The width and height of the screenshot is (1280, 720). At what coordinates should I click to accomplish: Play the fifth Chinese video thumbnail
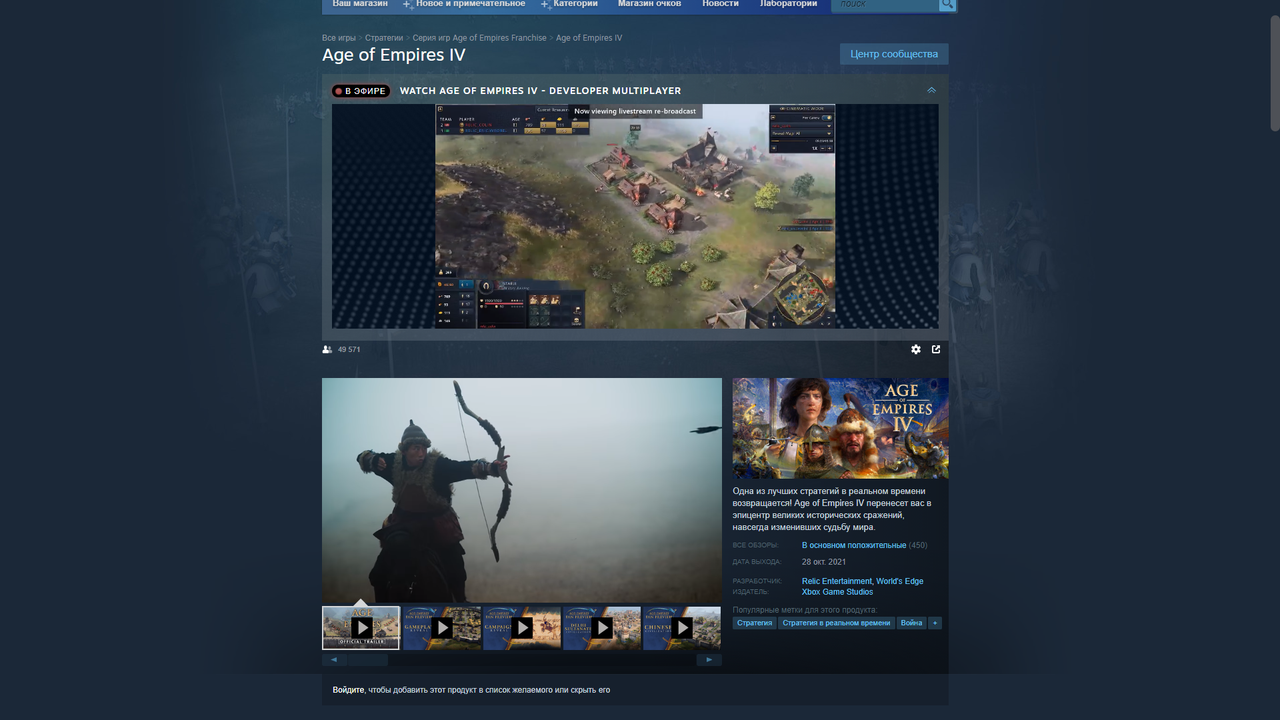(x=682, y=628)
